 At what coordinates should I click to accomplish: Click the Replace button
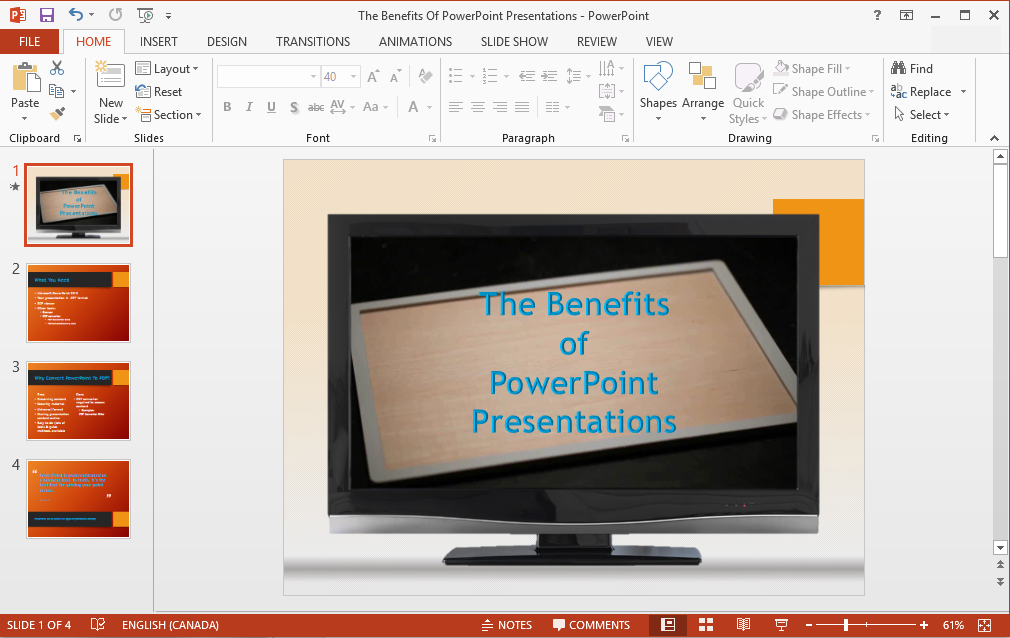click(921, 92)
